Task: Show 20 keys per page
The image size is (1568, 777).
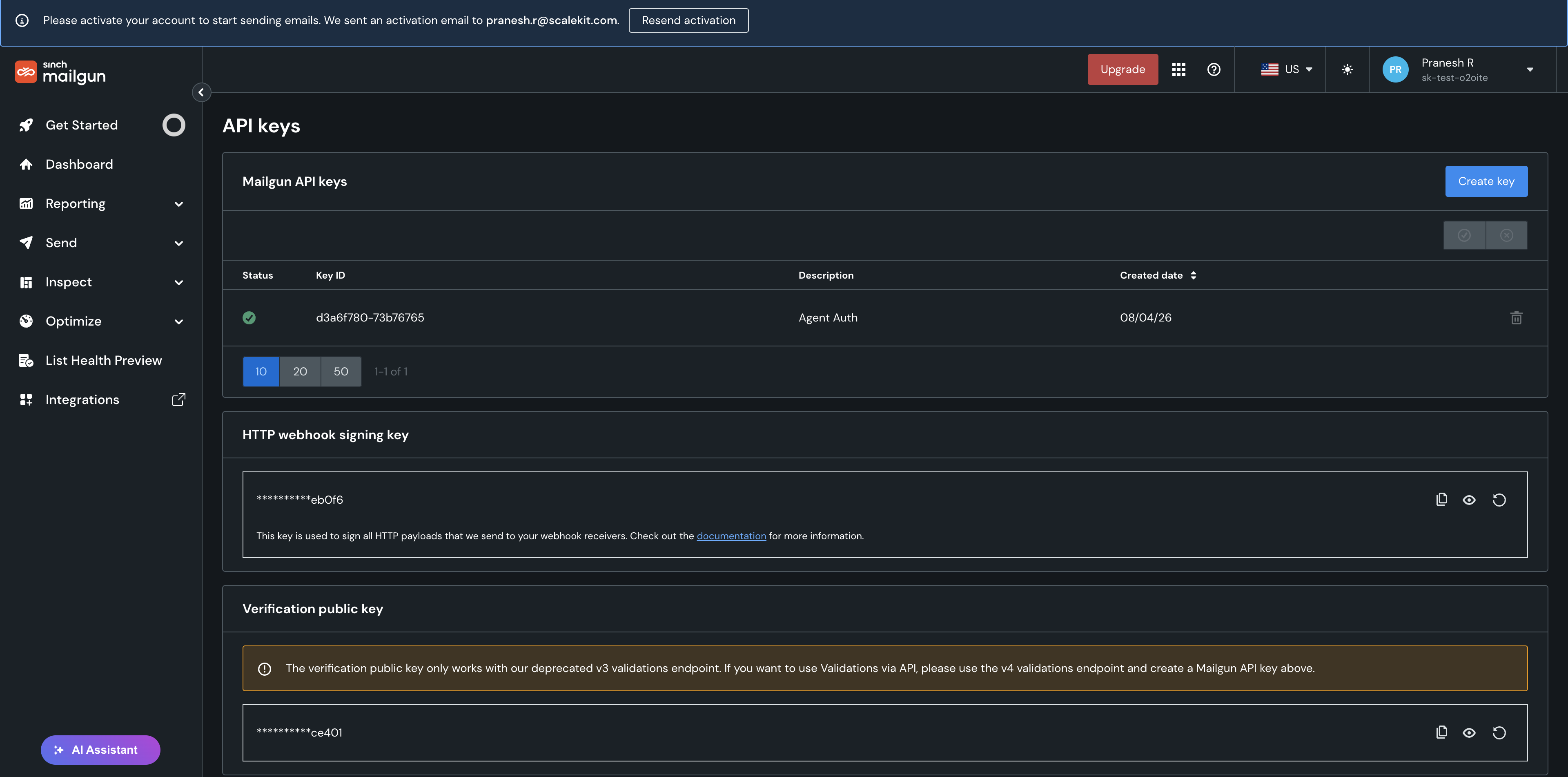Action: click(x=300, y=372)
